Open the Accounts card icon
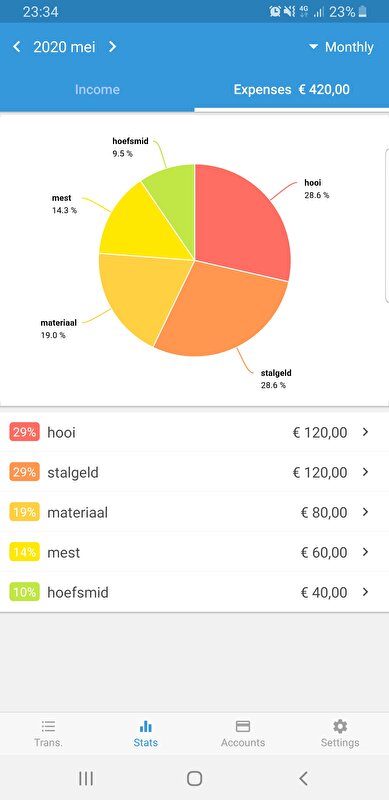 [x=243, y=726]
